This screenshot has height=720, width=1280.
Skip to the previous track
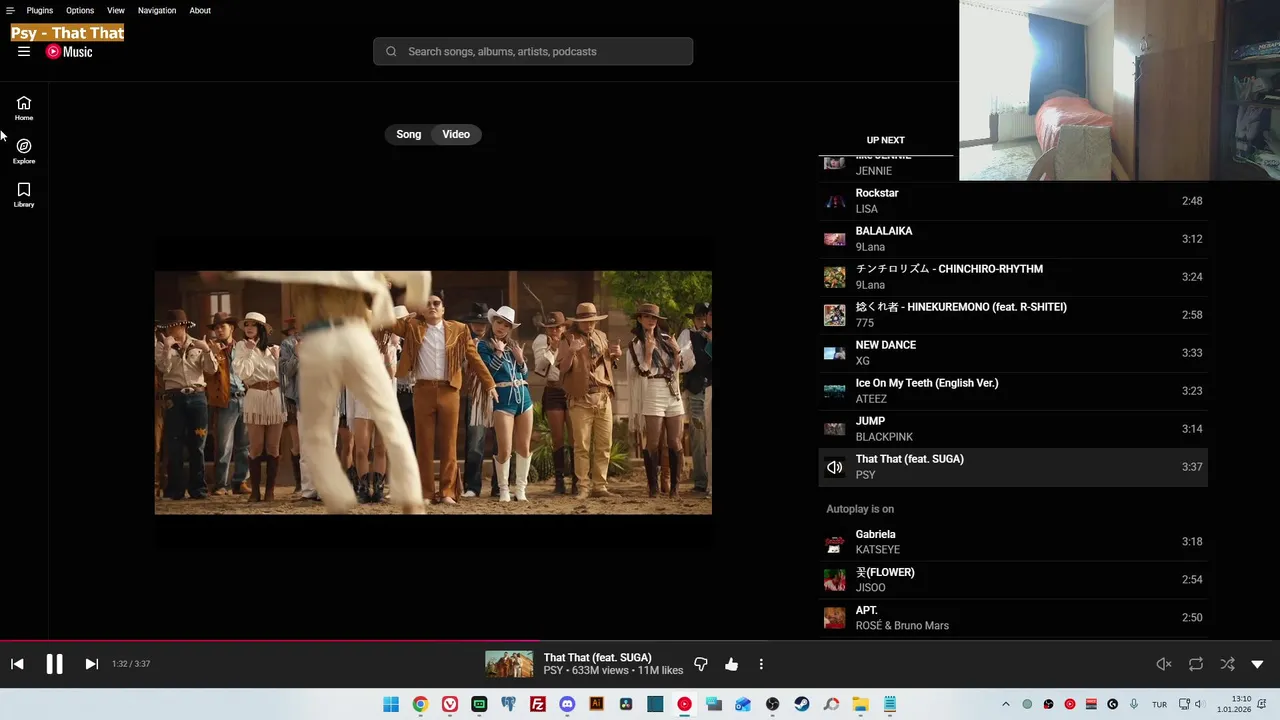coord(17,664)
